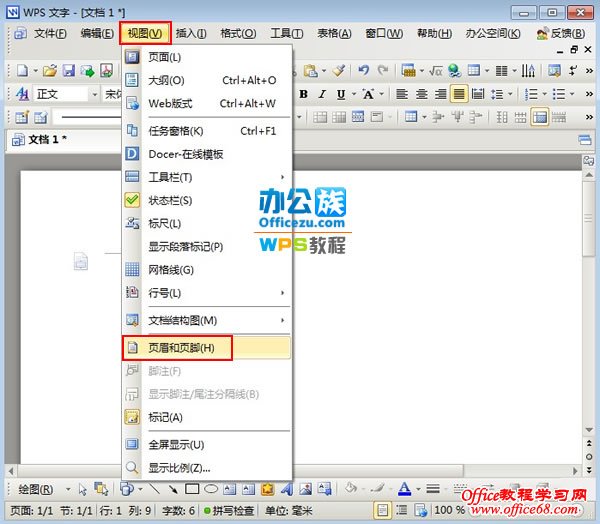Switch to outline view status icon
This screenshot has height=524, width=600.
[401, 510]
